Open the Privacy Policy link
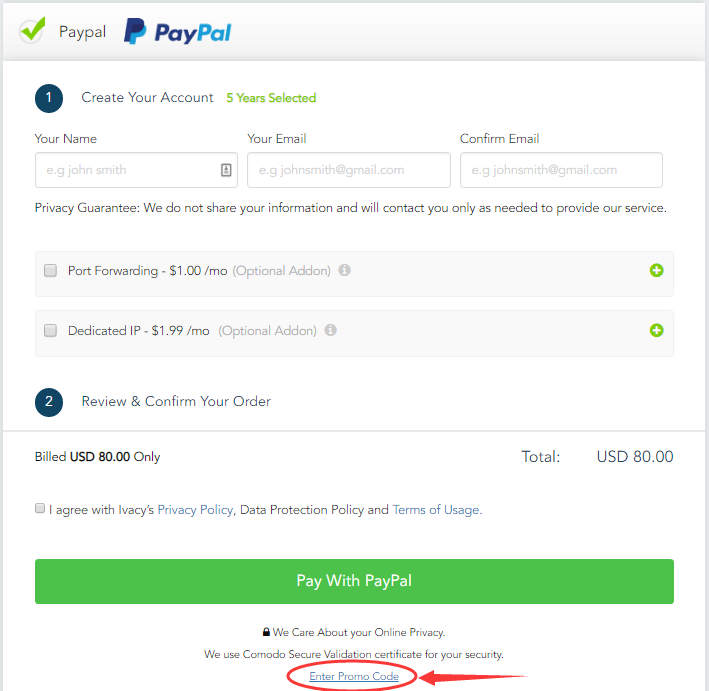The height and width of the screenshot is (691, 709). [195, 510]
